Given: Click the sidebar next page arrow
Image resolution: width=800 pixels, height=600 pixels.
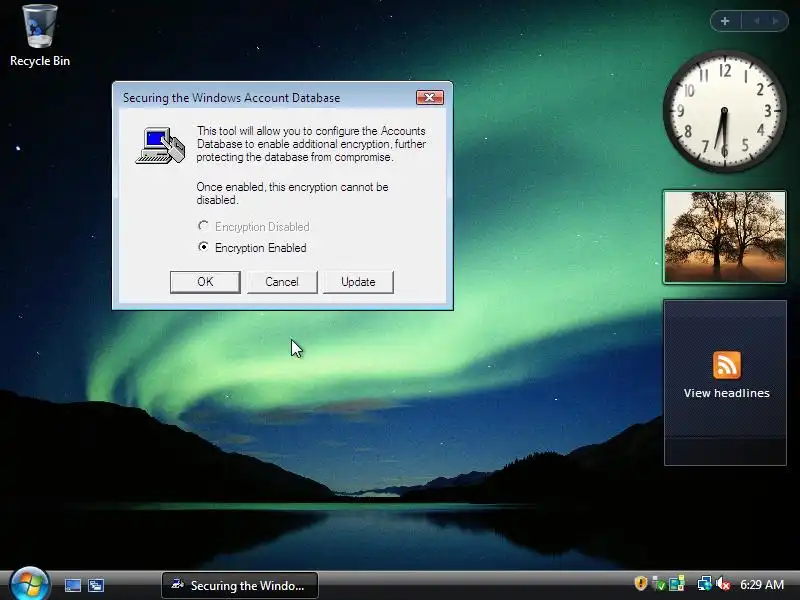Looking at the screenshot, I should tap(776, 21).
